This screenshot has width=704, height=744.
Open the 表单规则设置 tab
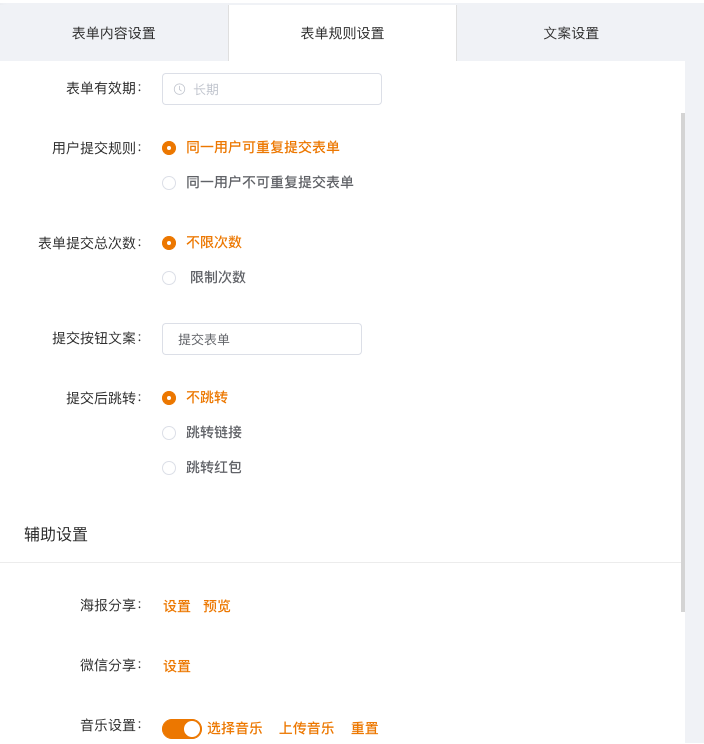tap(342, 33)
